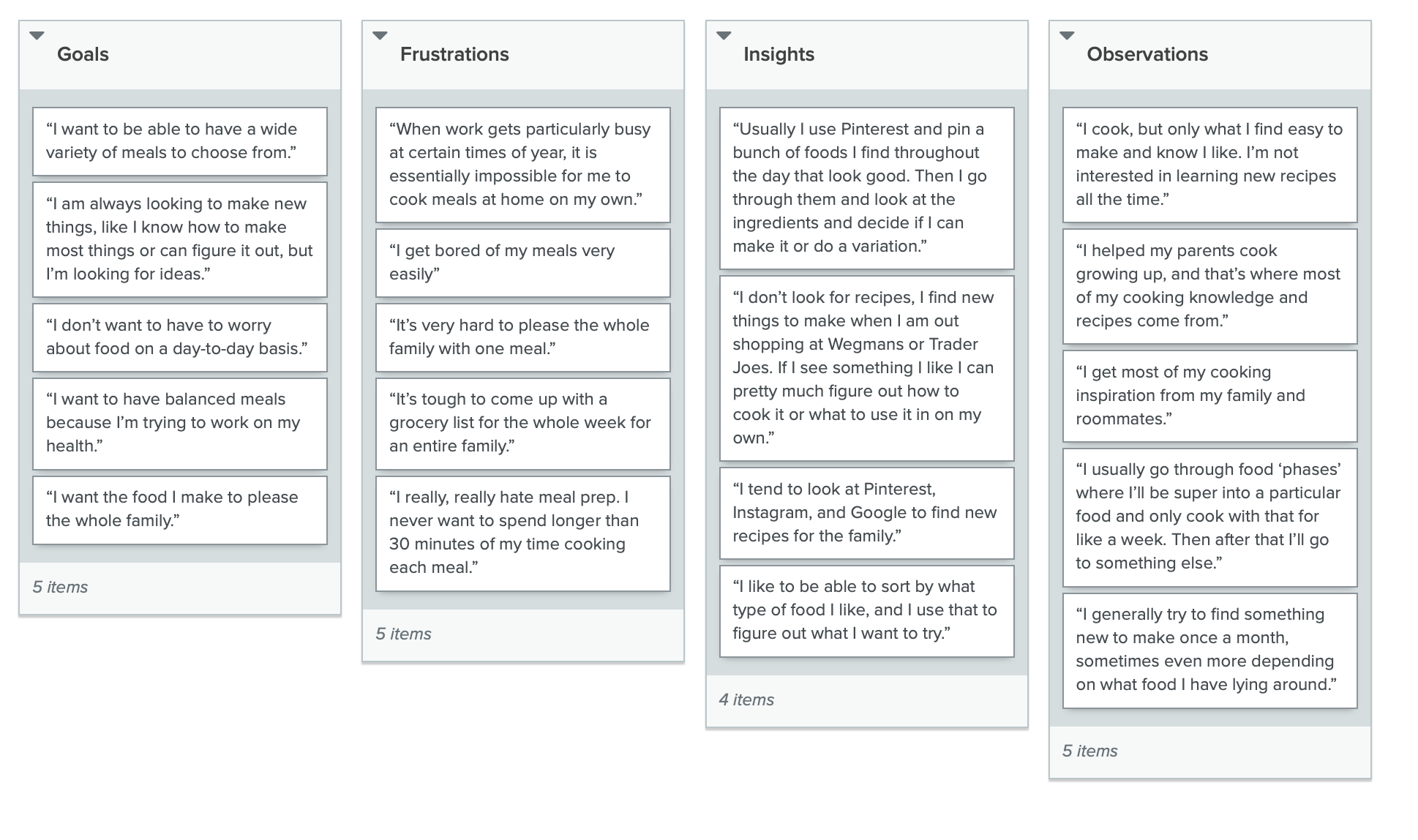Open the 'Pinterest, Instagram, and Google' card
Screen dimensions: 1418x840
coord(867,513)
